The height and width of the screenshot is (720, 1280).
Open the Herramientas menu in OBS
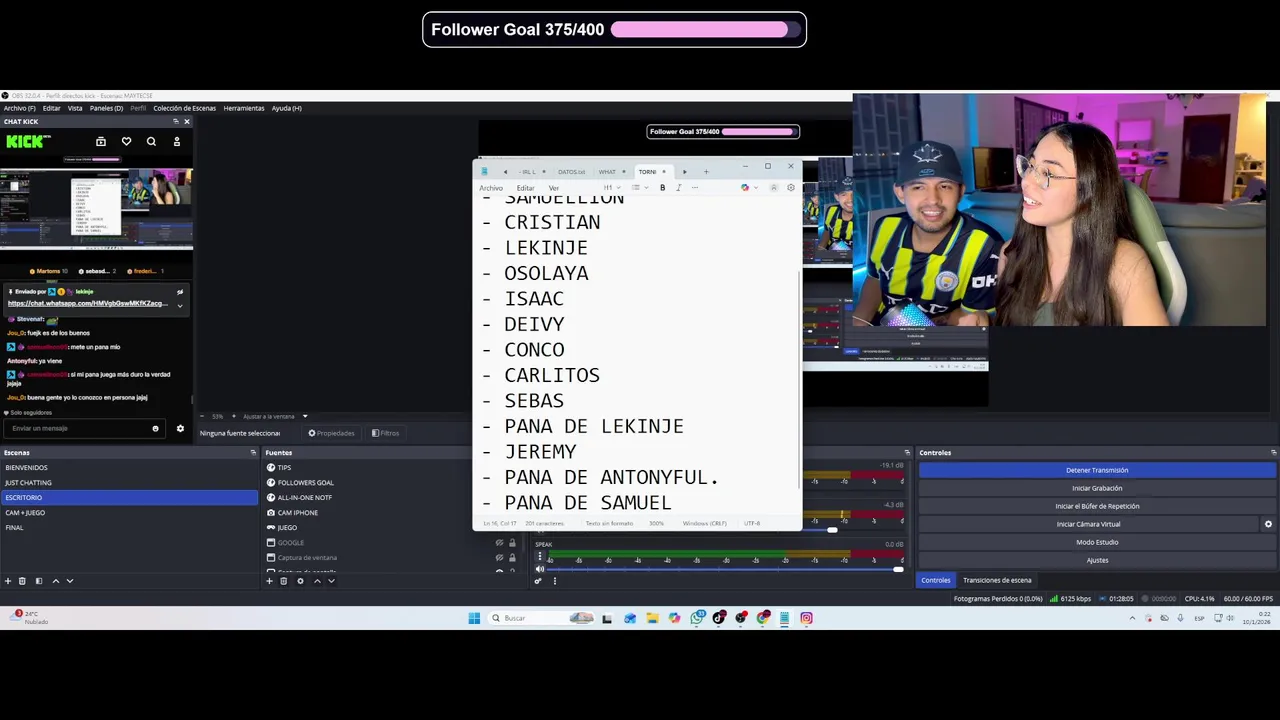[244, 108]
